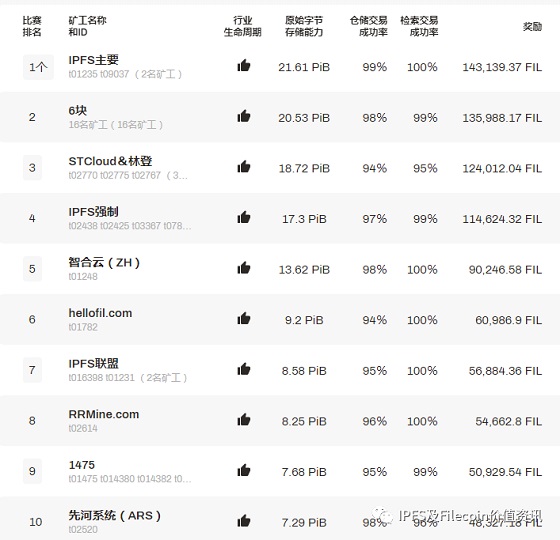Click thumbs-up icon for 智合云 (ZH) row
The height and width of the screenshot is (540, 560).
244,268
